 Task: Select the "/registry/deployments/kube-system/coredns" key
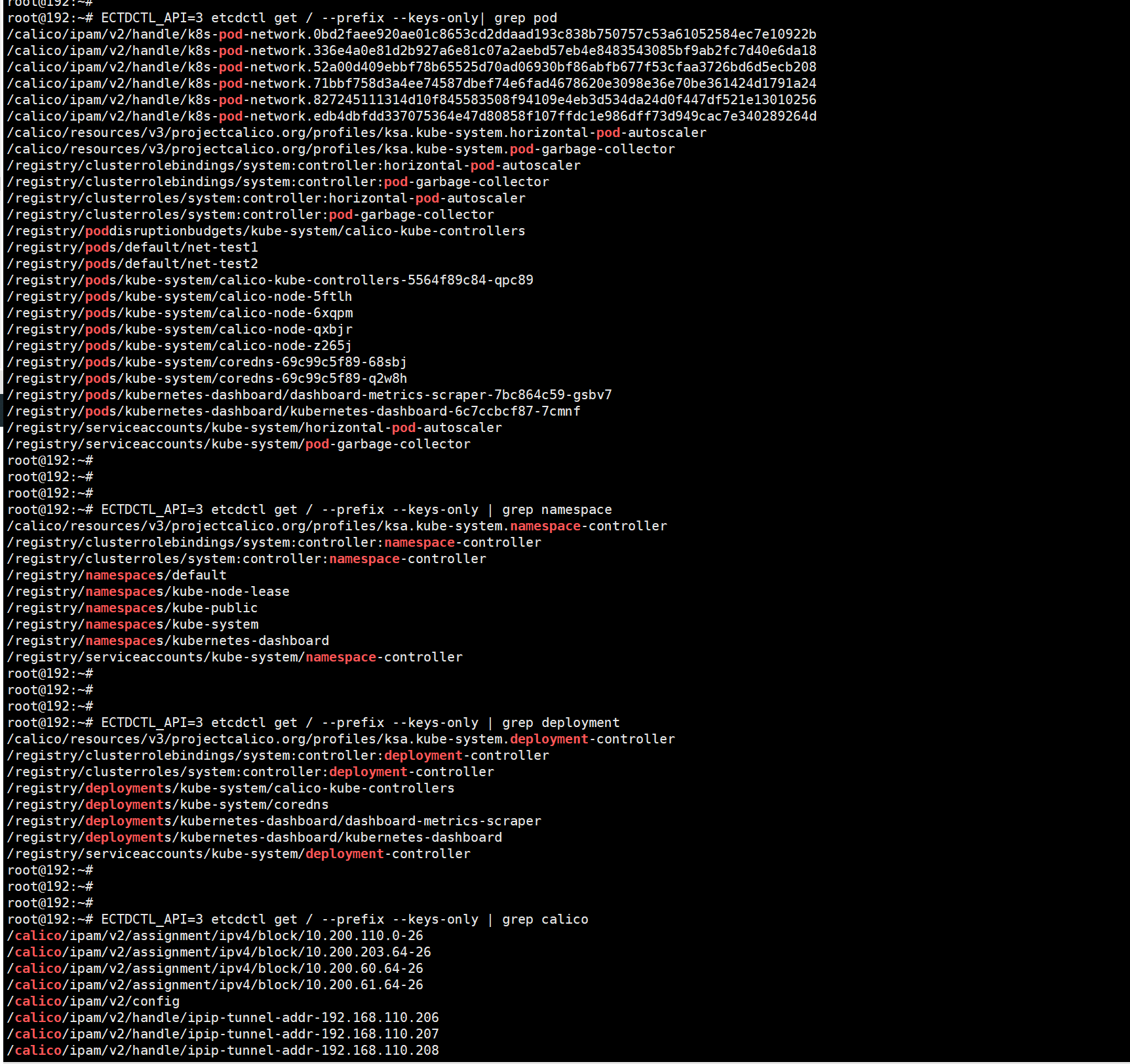tap(168, 804)
